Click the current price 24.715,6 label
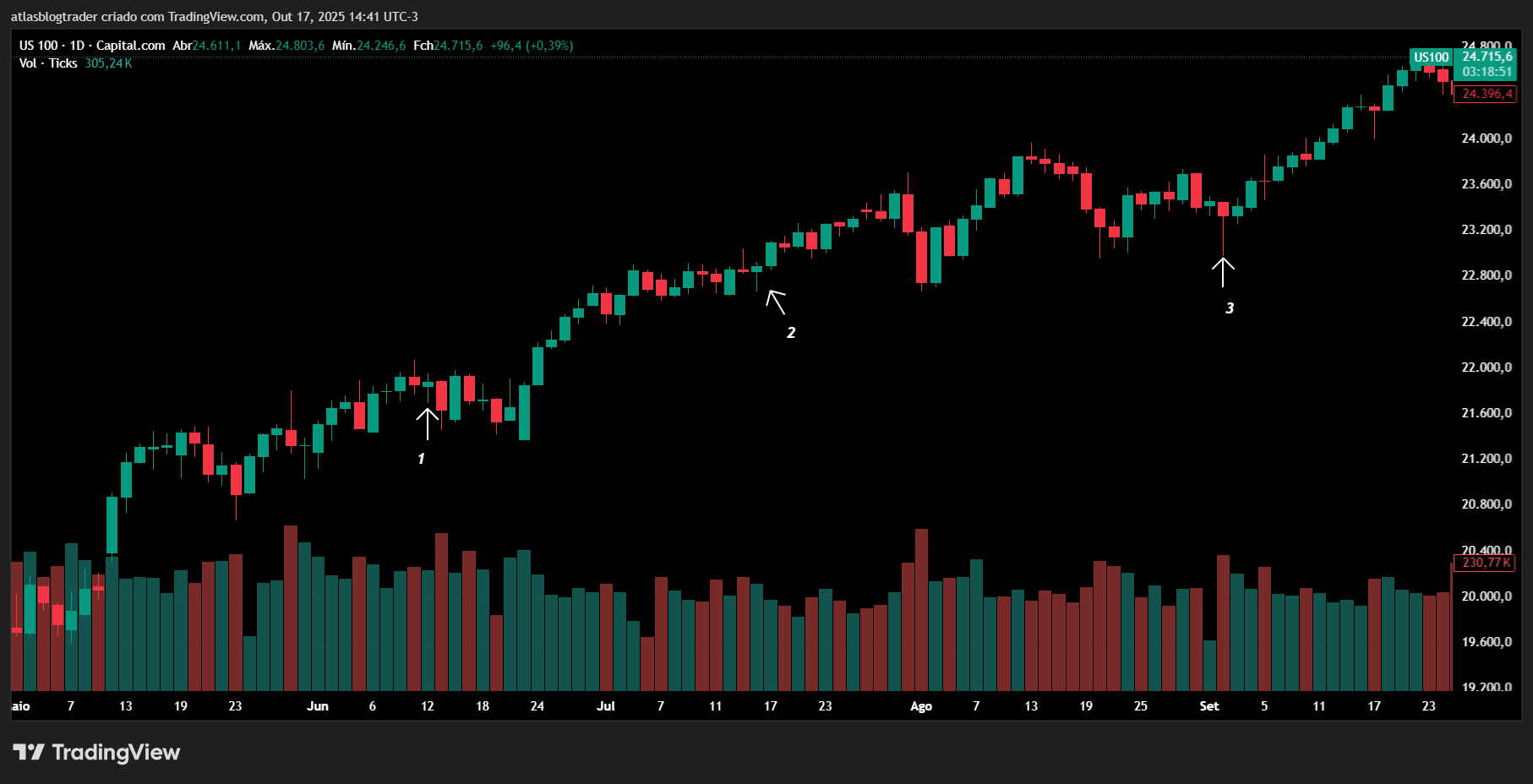Image resolution: width=1533 pixels, height=784 pixels. coord(1487,57)
